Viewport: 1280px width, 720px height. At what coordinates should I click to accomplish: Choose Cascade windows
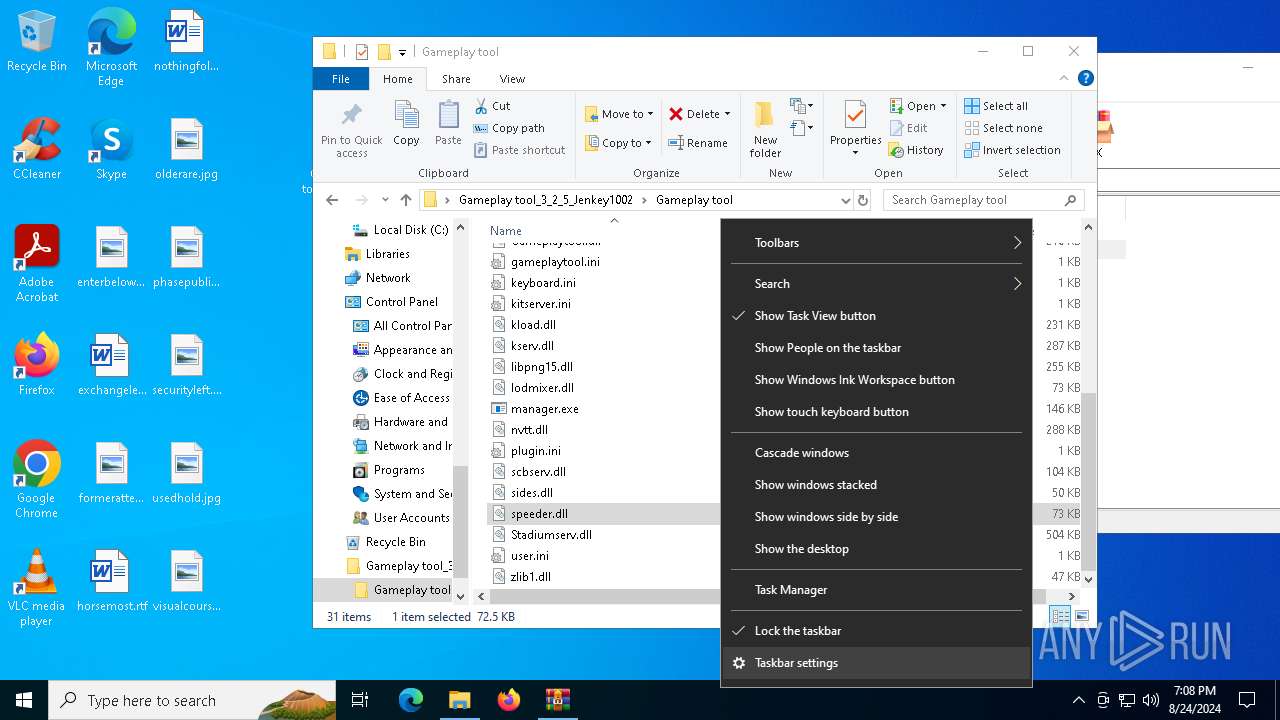click(x=876, y=453)
